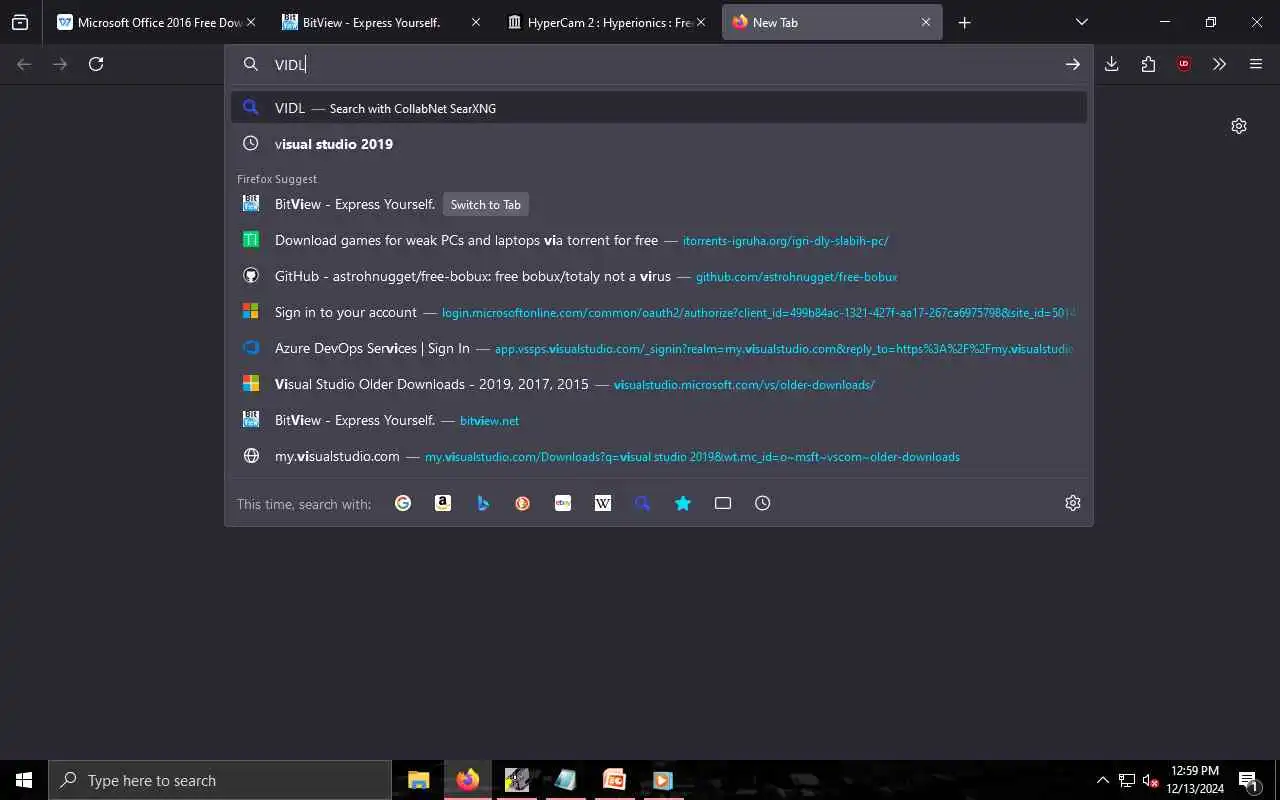This screenshot has height=800, width=1280.
Task: Open Visual Studio Older Downloads suggestion
Action: tap(659, 384)
